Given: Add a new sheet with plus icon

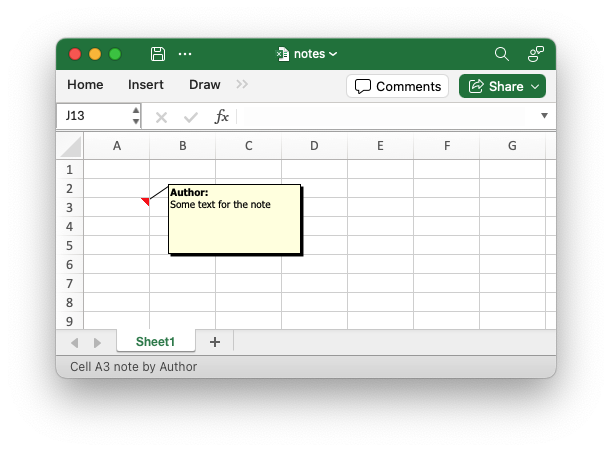Looking at the screenshot, I should pyautogui.click(x=215, y=342).
